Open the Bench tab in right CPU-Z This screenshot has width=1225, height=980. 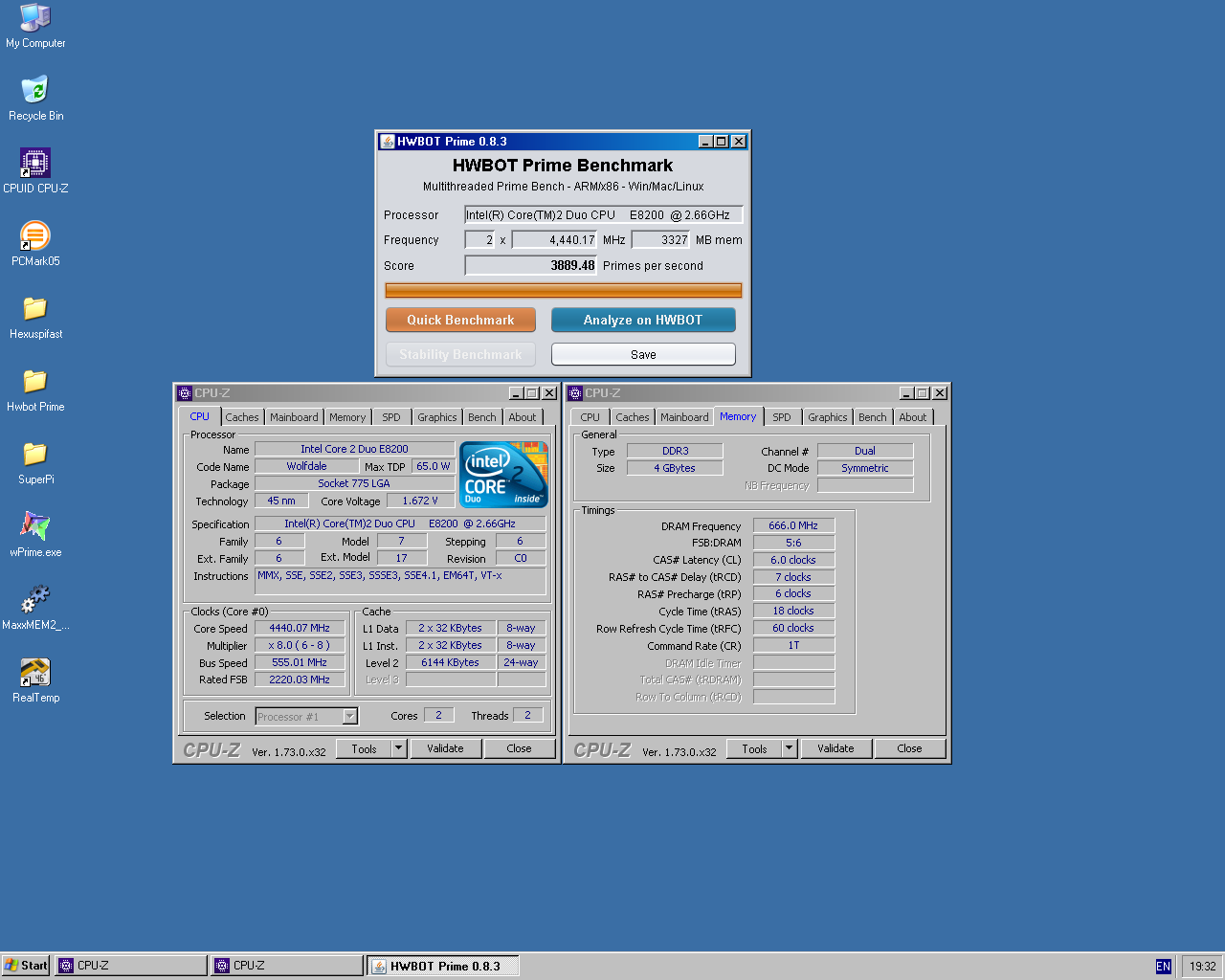(873, 417)
